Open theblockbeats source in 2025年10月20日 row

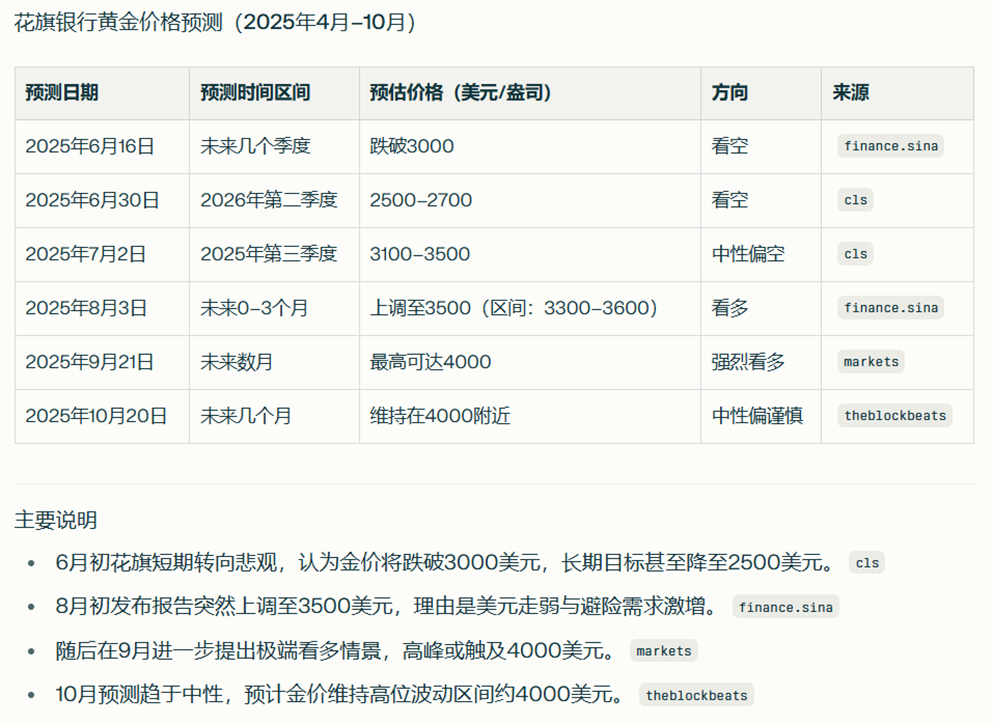coord(894,416)
